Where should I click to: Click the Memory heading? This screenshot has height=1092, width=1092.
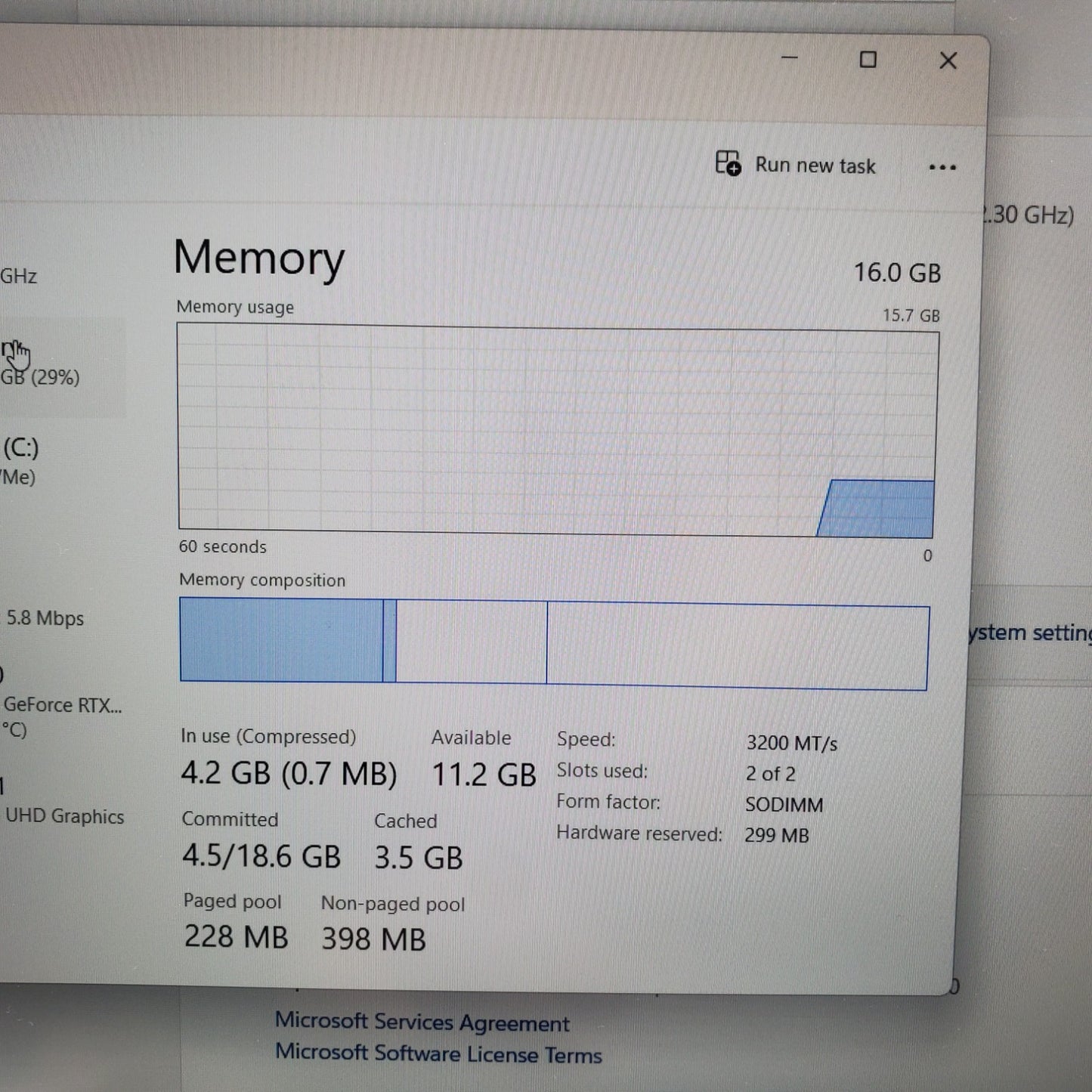coord(258,258)
